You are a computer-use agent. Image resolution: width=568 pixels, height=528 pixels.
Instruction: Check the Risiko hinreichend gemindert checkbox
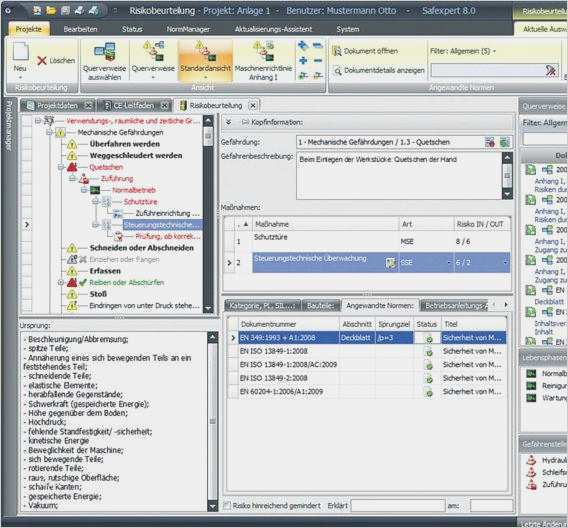227,505
